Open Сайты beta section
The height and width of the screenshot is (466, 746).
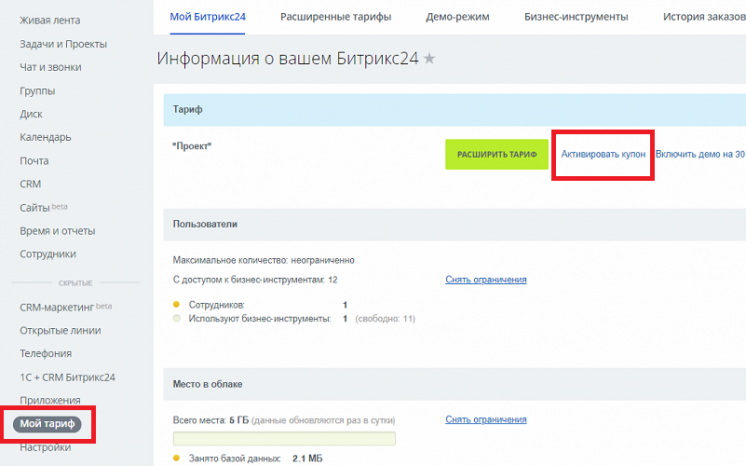click(43, 207)
